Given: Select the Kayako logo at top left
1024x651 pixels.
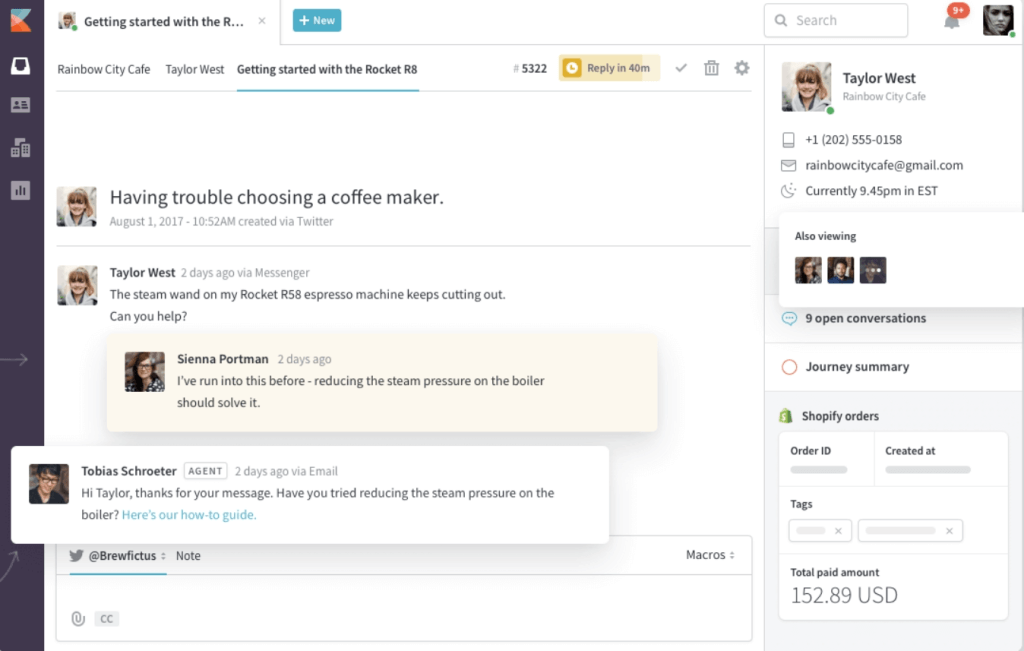Looking at the screenshot, I should 20,19.
